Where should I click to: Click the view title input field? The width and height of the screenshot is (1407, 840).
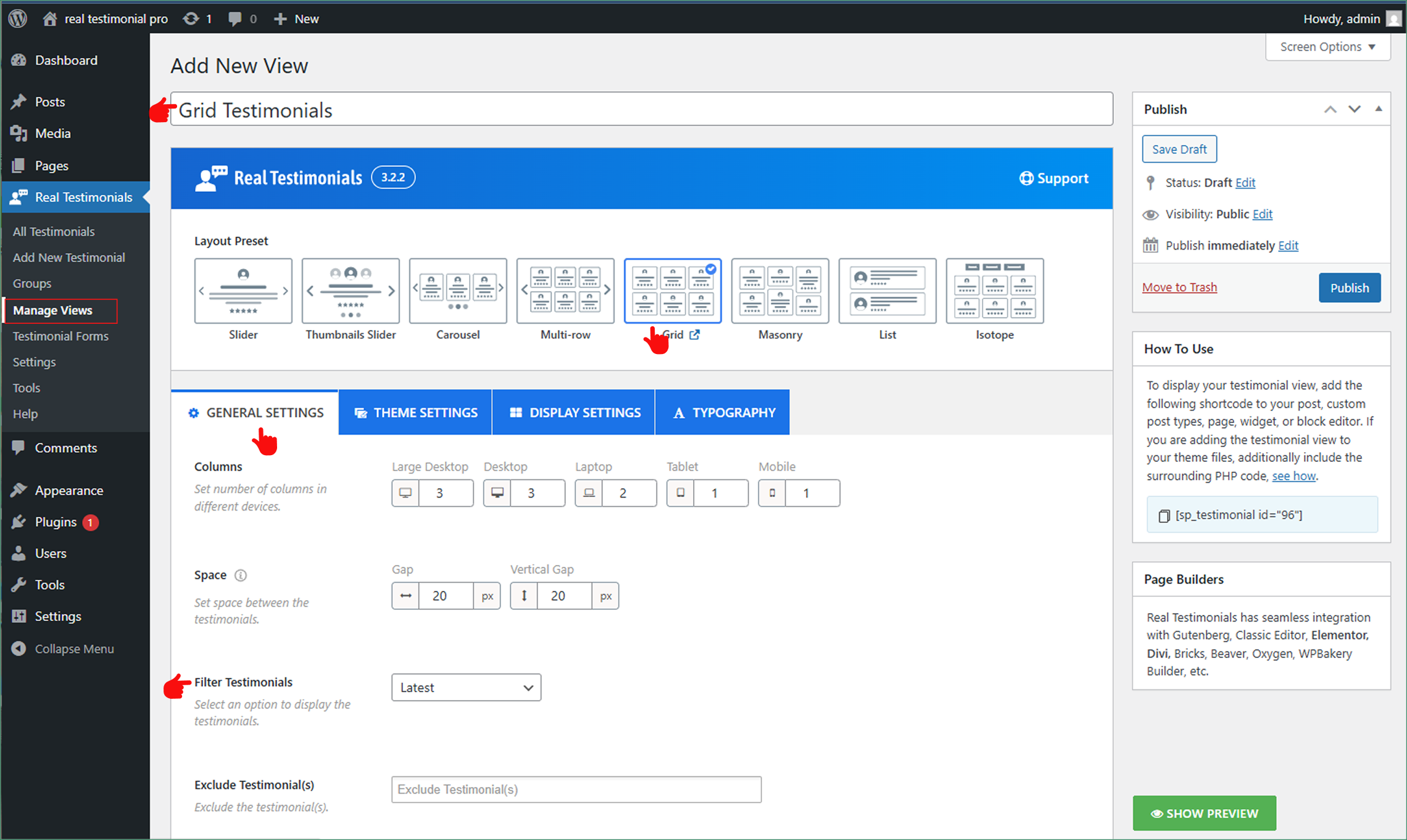[642, 110]
